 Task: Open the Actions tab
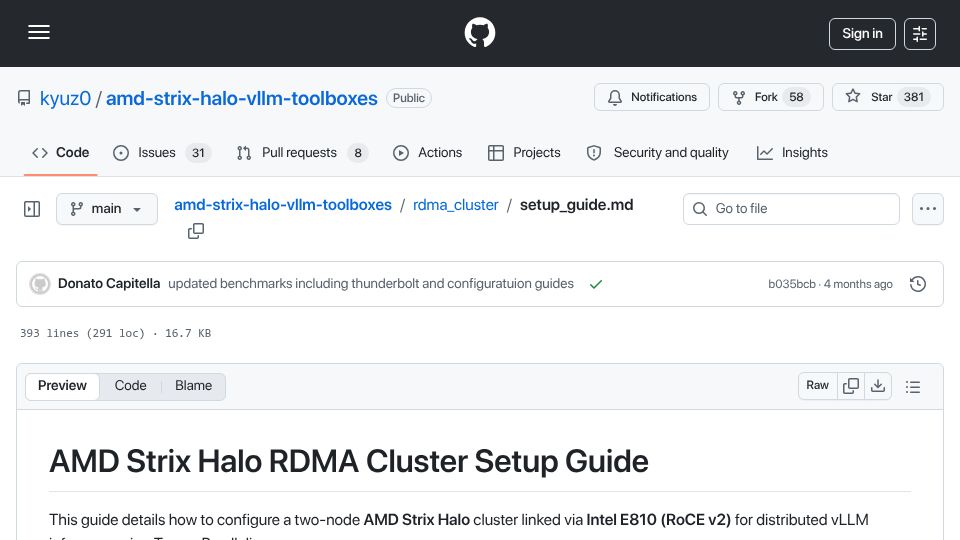click(x=427, y=152)
